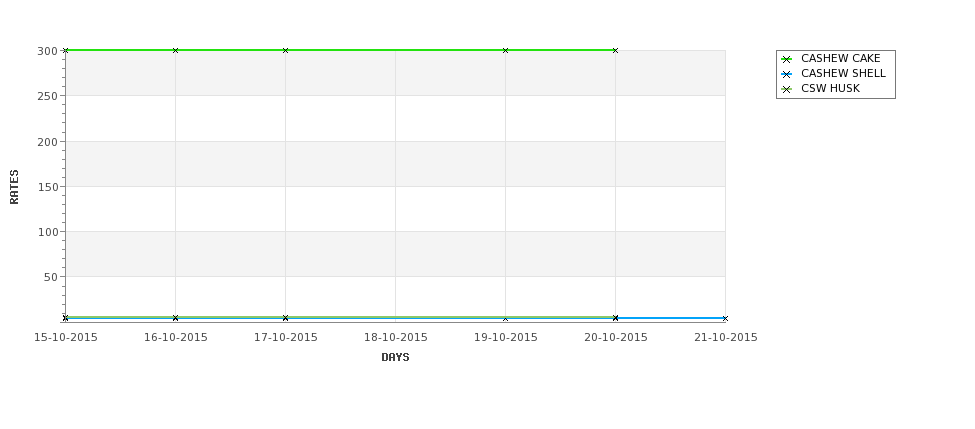Click the 150 value on the y-axis

47,187
